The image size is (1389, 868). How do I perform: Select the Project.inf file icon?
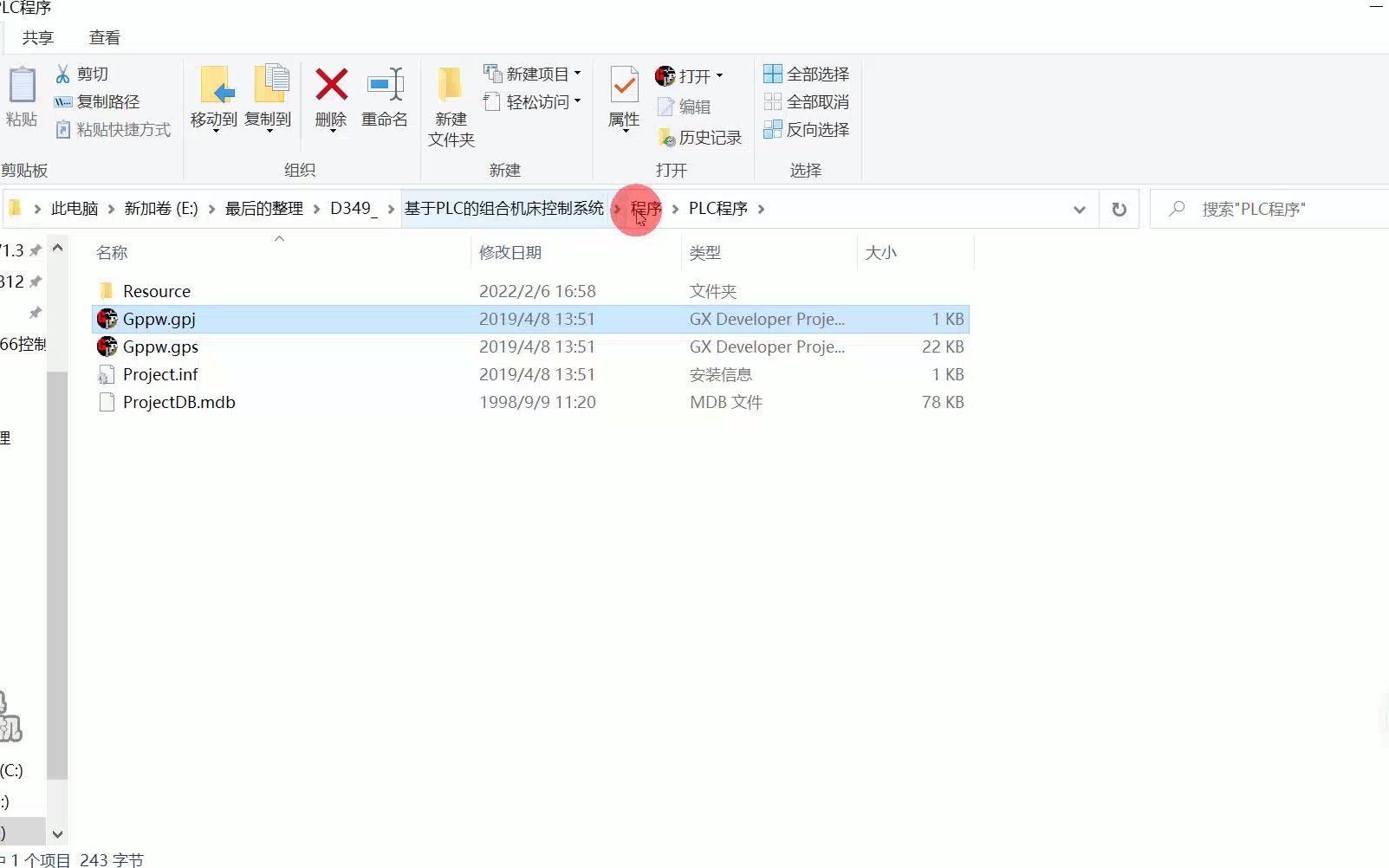(x=107, y=374)
